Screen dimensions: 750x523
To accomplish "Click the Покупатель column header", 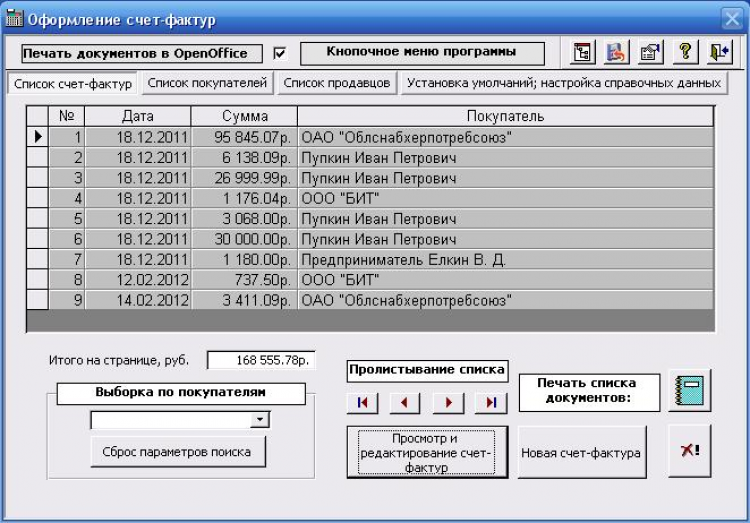I will click(506, 116).
